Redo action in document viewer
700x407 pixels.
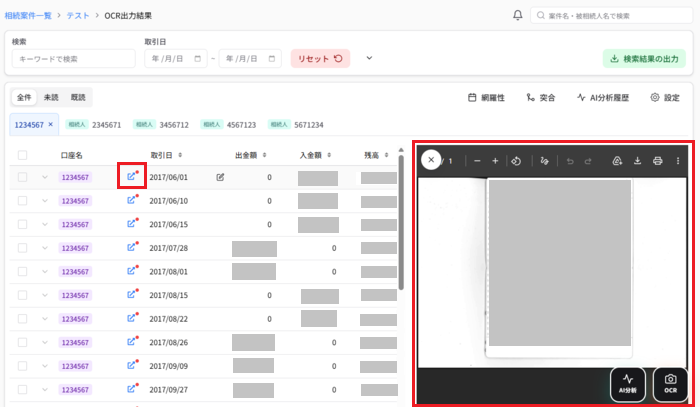coord(588,161)
